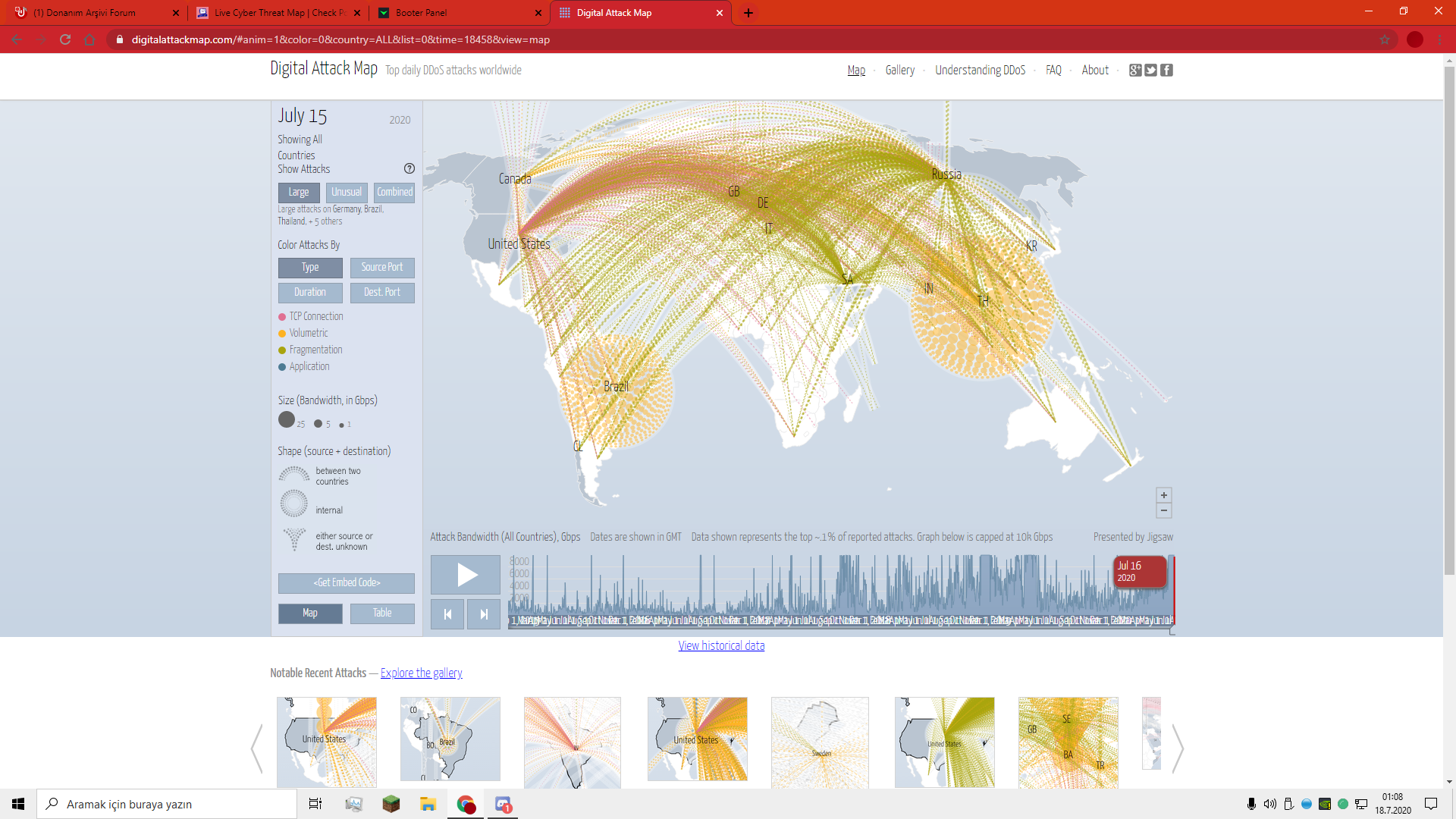This screenshot has height=819, width=1456.
Task: Zoom in on the map
Action: point(1164,495)
